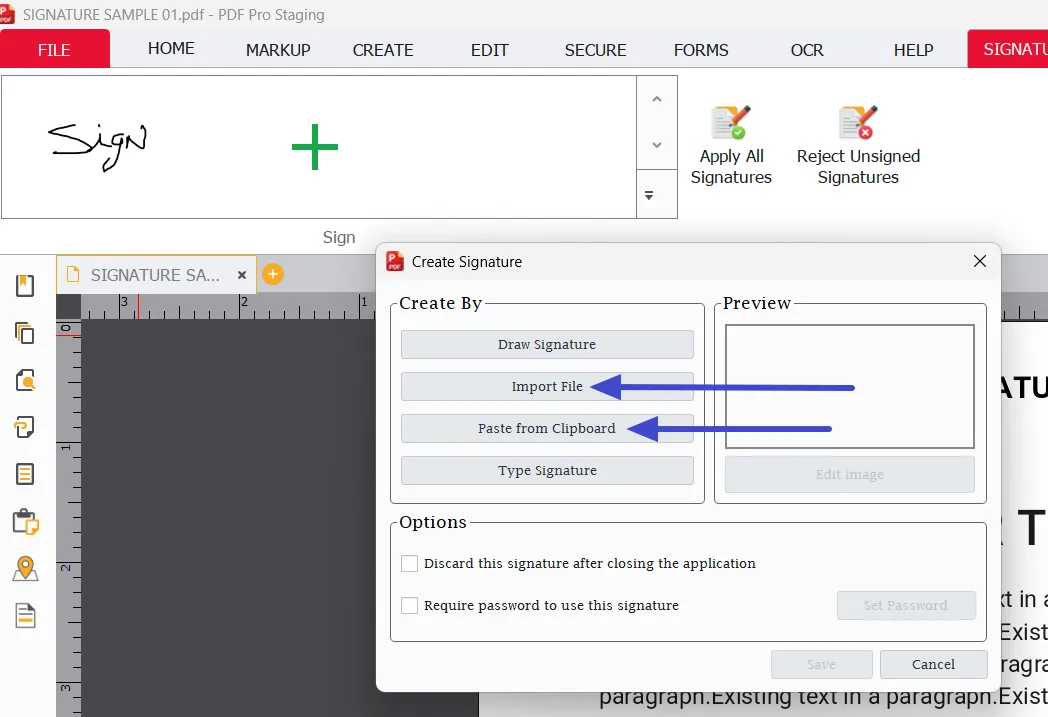Click the Type Signature button

547,470
